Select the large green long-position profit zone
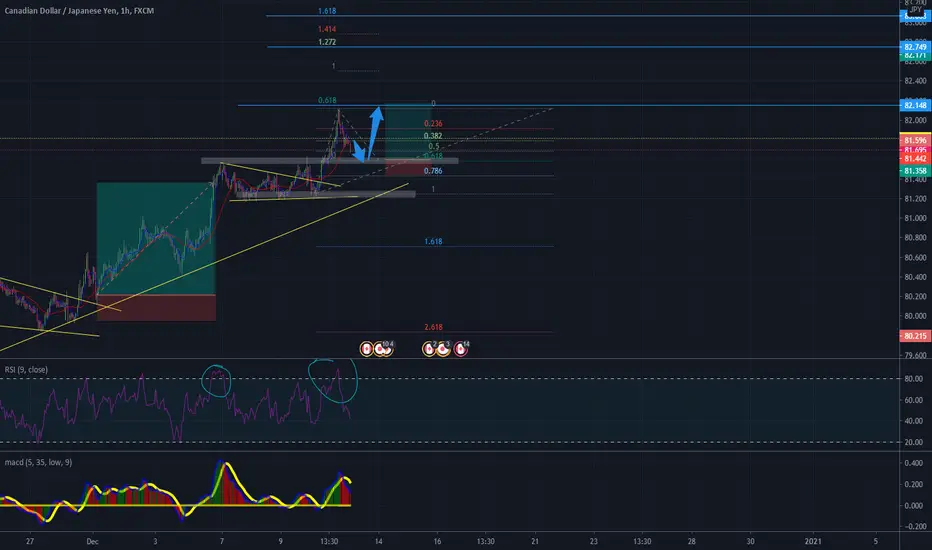Screen dimensions: 932x550 (x=156, y=238)
